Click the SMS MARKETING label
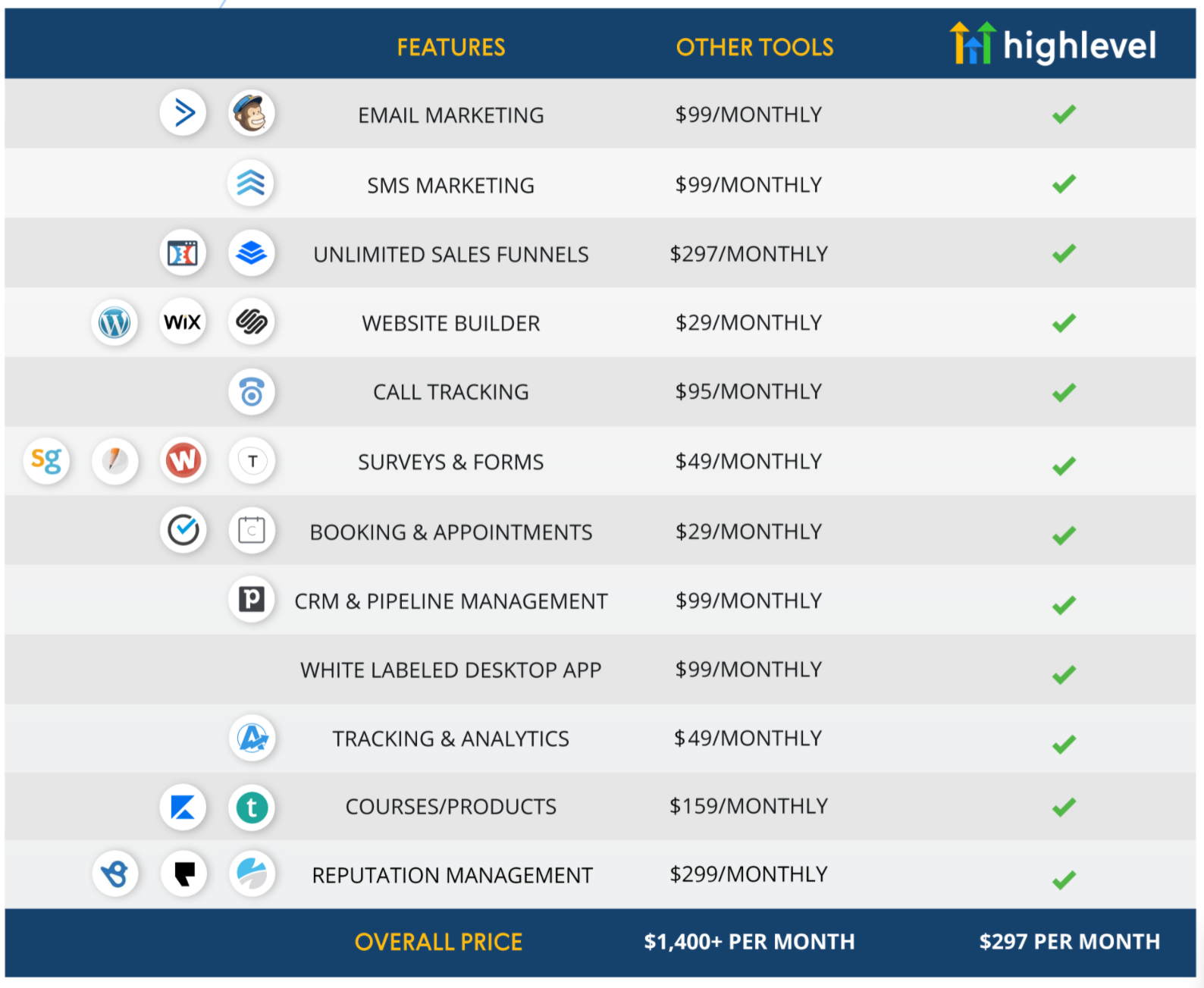This screenshot has height=988, width=1204. [x=451, y=185]
